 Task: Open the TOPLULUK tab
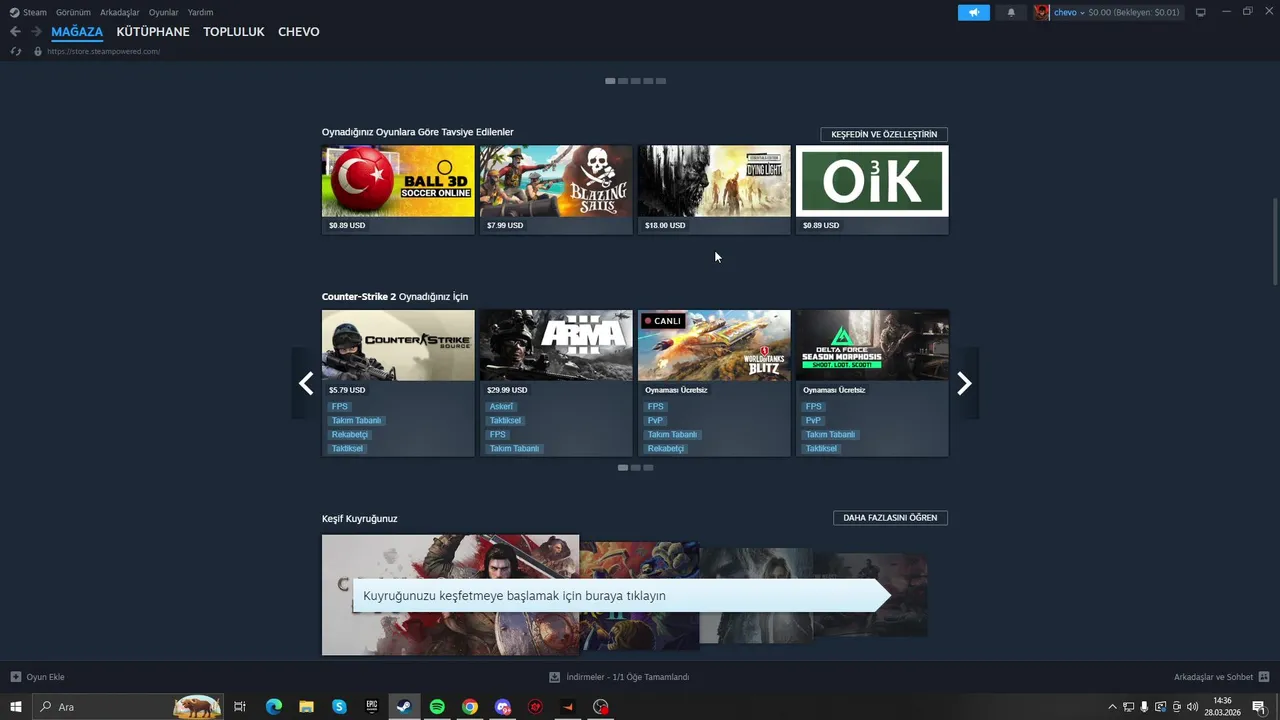[234, 32]
